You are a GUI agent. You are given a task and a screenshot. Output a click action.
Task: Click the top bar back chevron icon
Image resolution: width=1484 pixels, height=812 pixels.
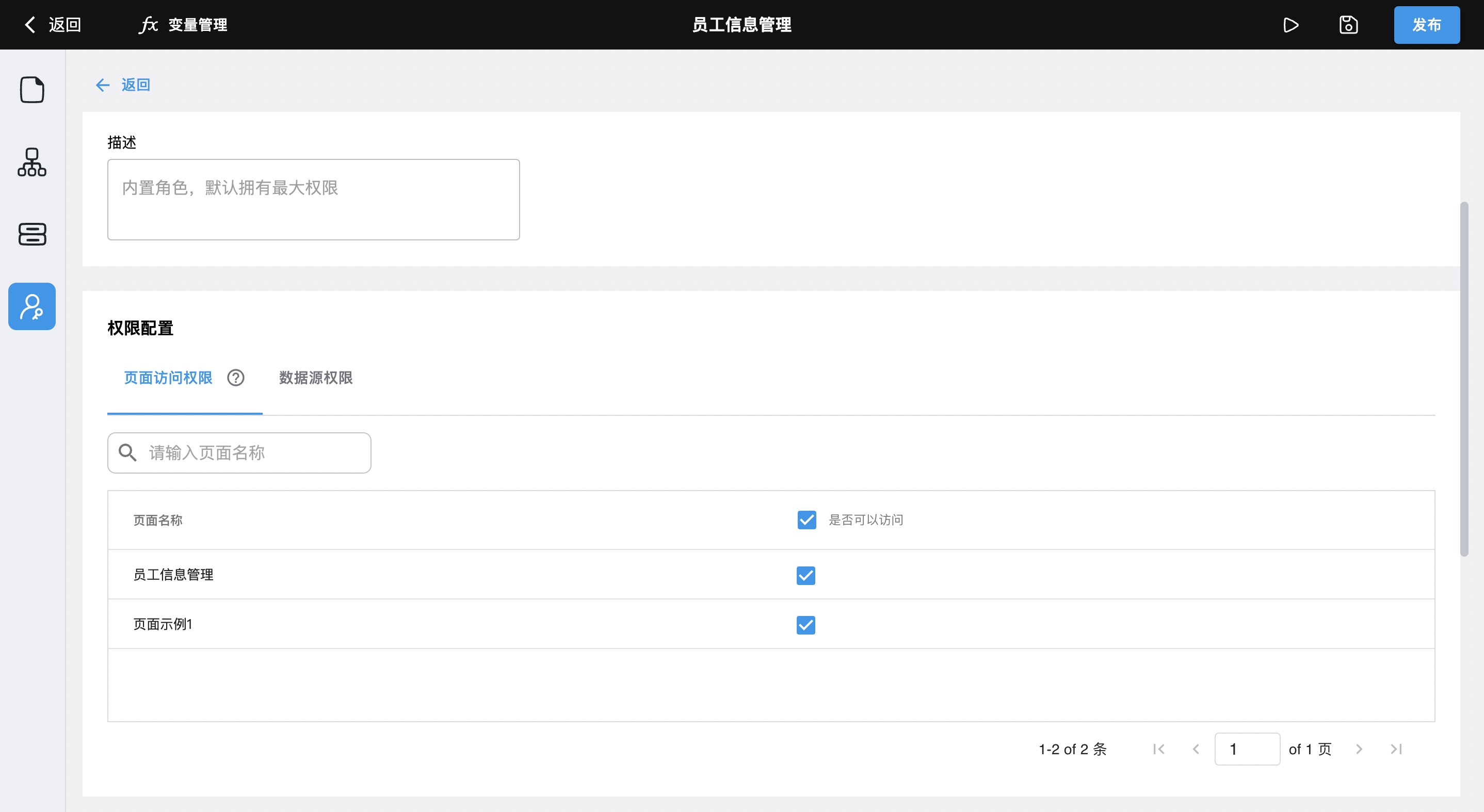pyautogui.click(x=30, y=25)
